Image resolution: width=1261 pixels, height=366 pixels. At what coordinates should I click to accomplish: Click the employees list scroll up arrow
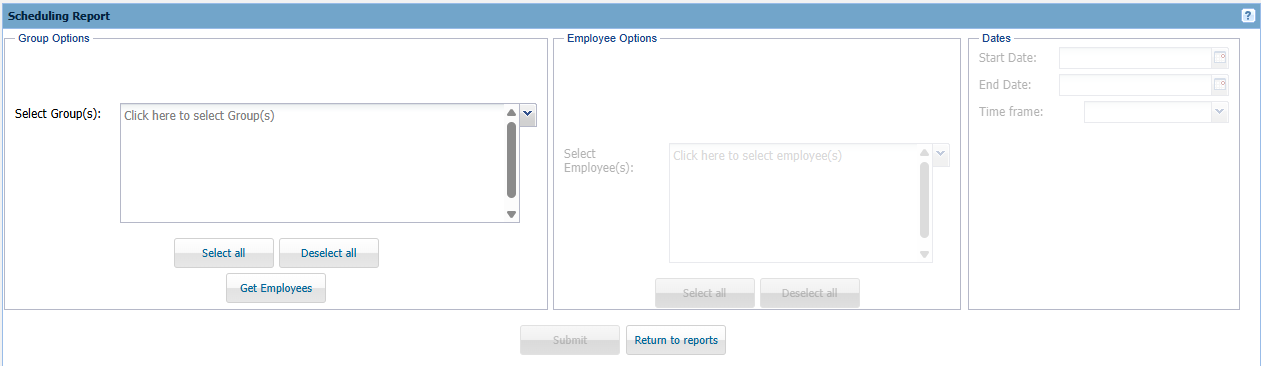(x=925, y=153)
